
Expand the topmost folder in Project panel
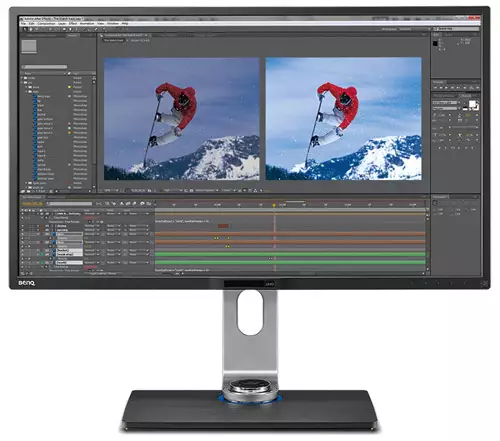[22, 78]
